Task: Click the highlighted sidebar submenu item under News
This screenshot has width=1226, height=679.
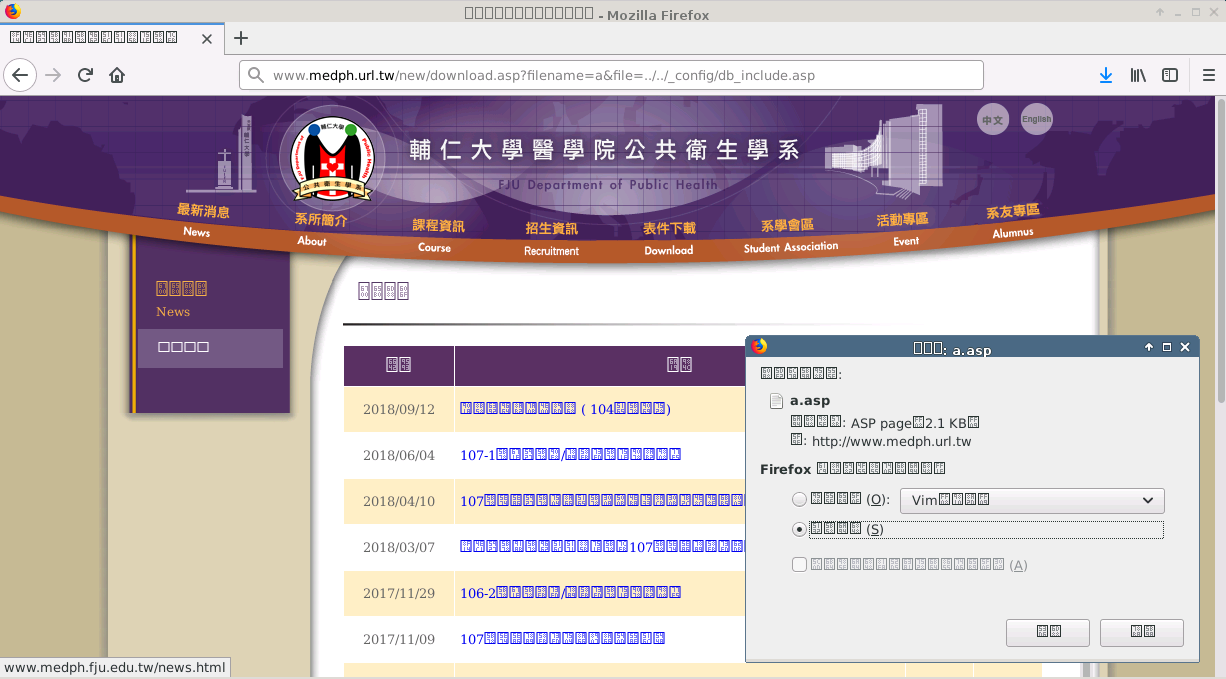Action: tap(210, 348)
